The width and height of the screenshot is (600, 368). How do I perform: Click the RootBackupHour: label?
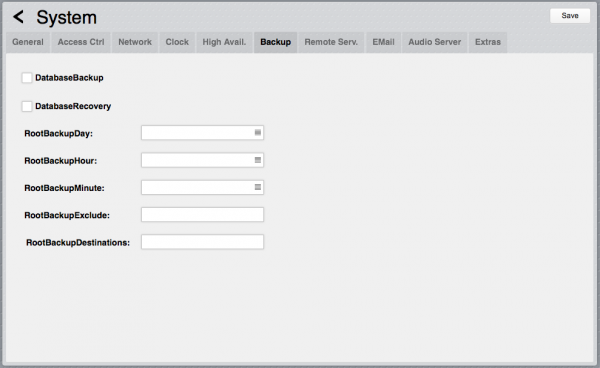coord(60,161)
